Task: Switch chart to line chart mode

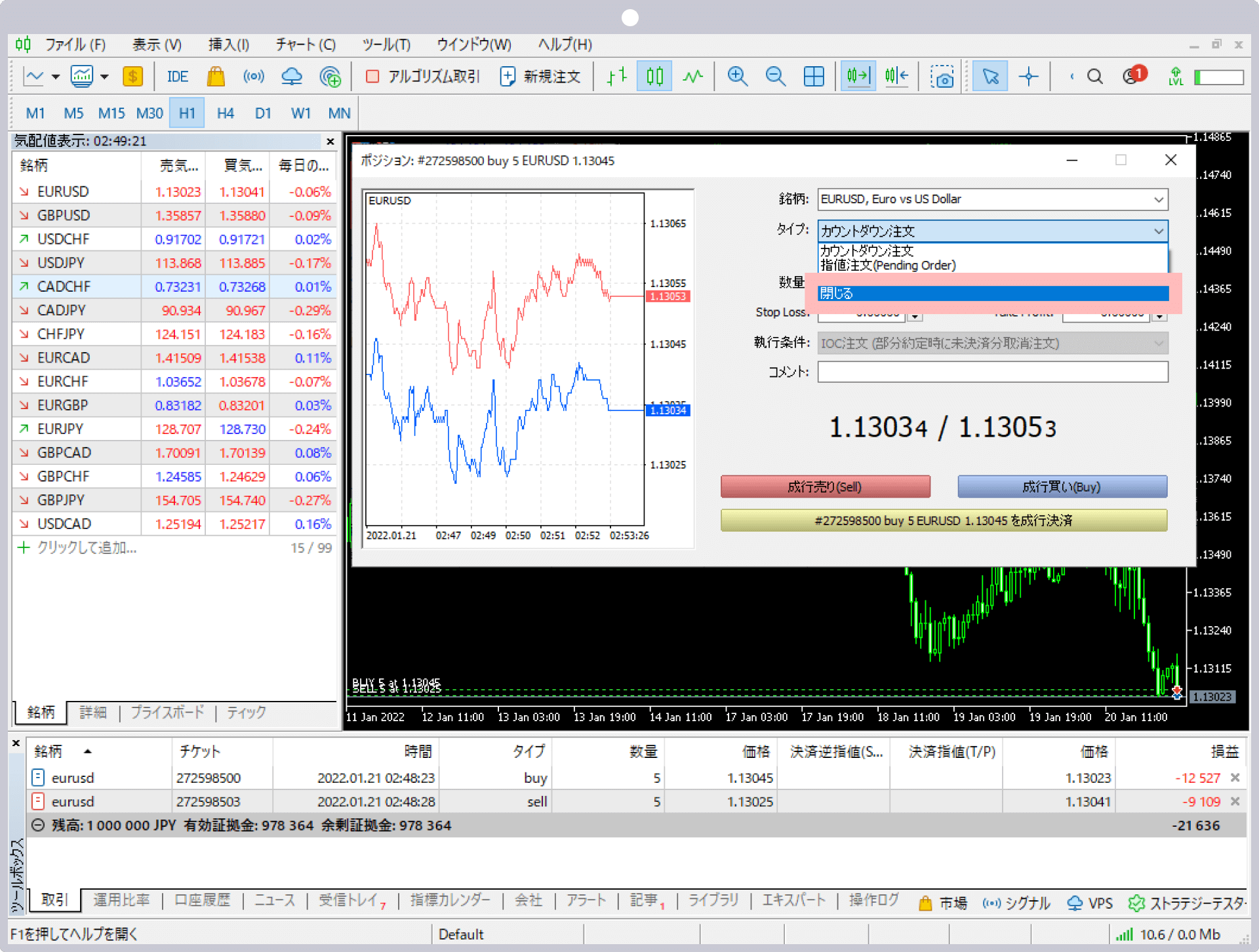Action: click(692, 77)
